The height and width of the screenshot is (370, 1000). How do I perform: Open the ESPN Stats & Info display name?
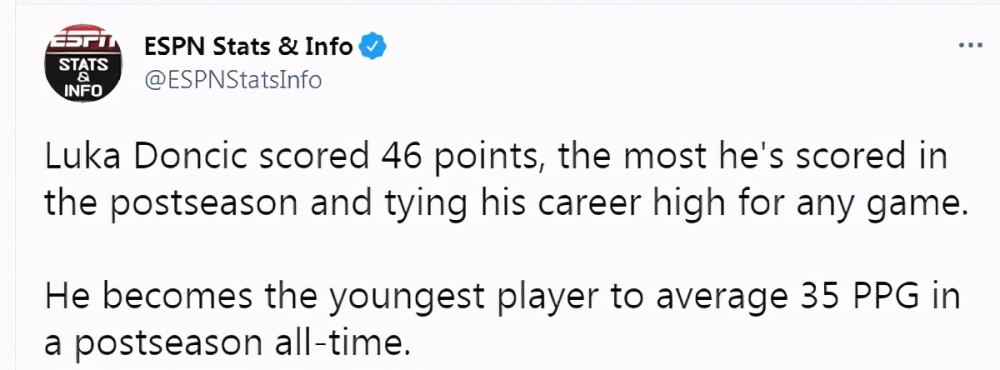(249, 47)
